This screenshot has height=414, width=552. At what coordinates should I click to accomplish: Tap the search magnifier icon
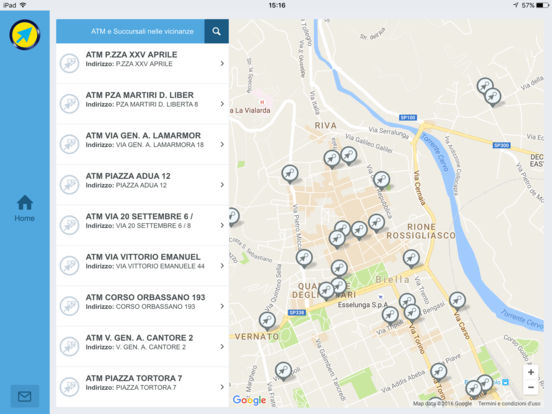pos(217,31)
